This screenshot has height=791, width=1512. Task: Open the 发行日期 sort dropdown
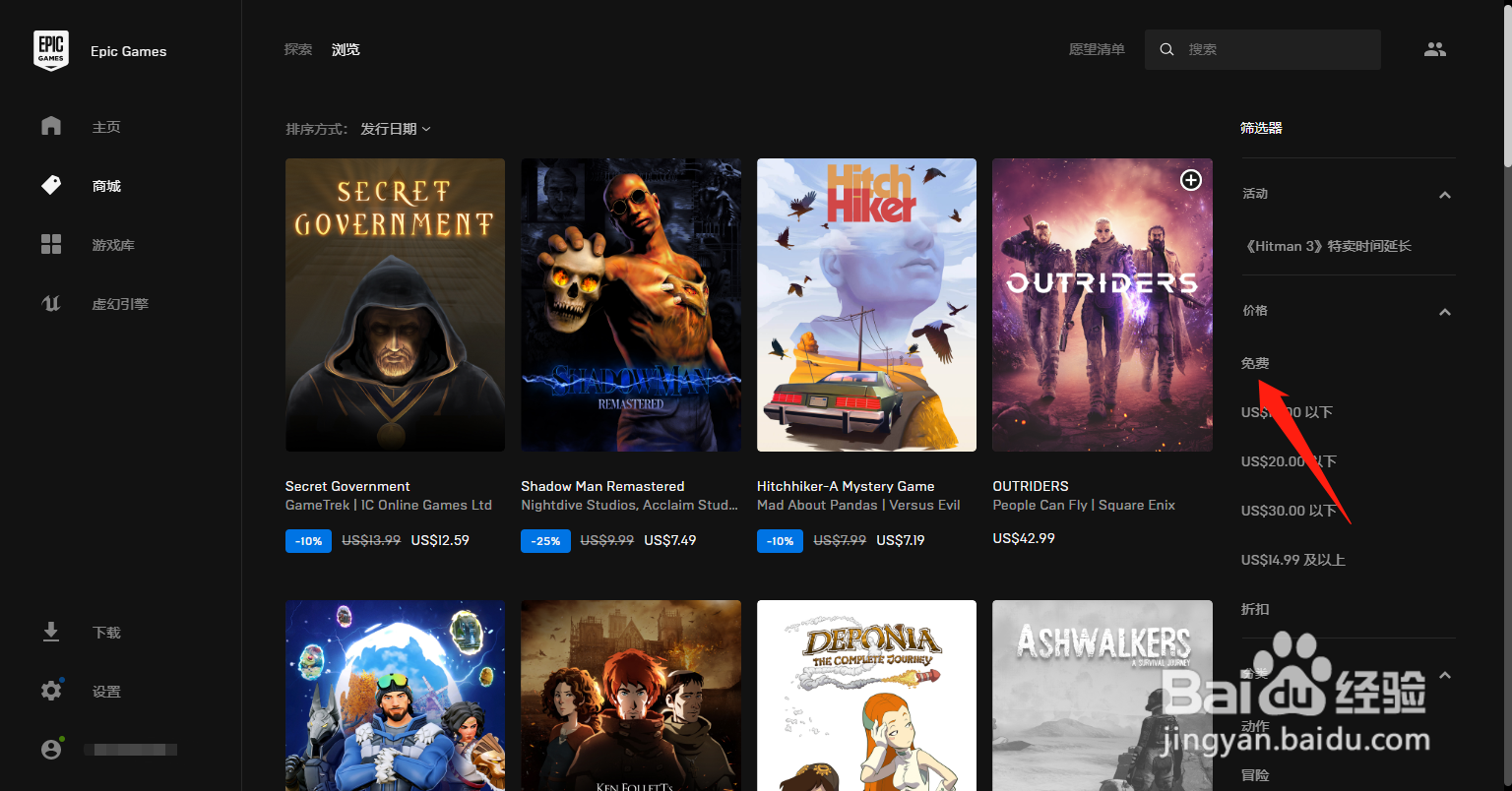click(396, 129)
